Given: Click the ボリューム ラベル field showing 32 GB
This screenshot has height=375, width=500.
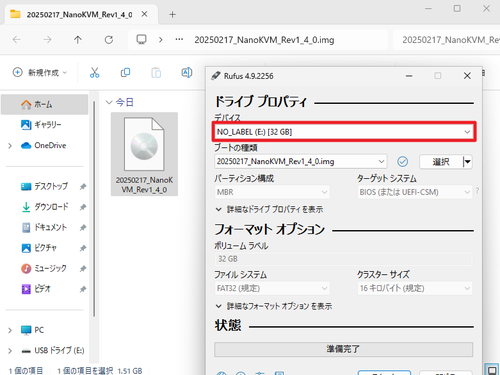Looking at the screenshot, I should click(x=343, y=259).
